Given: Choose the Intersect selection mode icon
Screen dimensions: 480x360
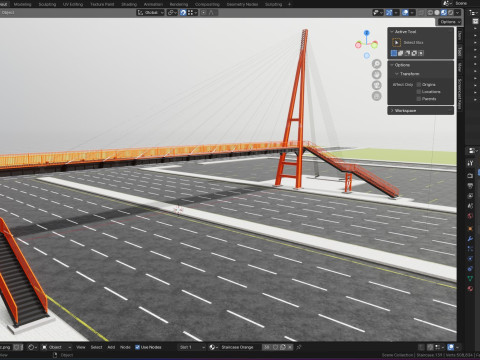Looking at the screenshot, I should (421, 53).
